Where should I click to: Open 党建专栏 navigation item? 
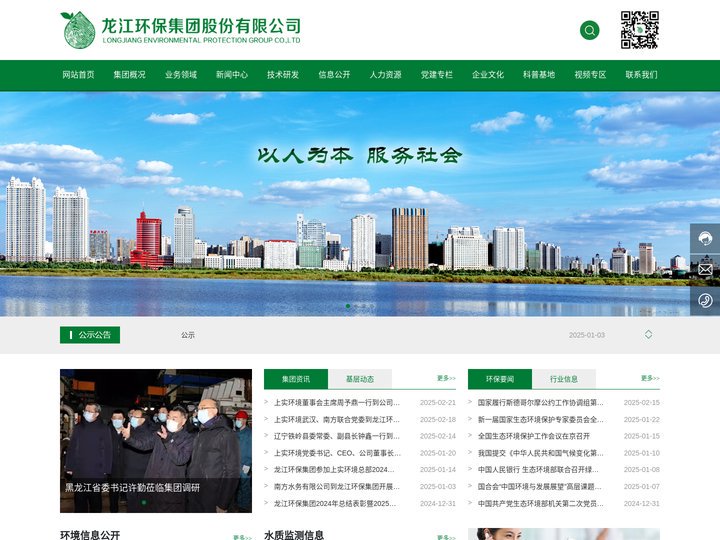[437, 75]
